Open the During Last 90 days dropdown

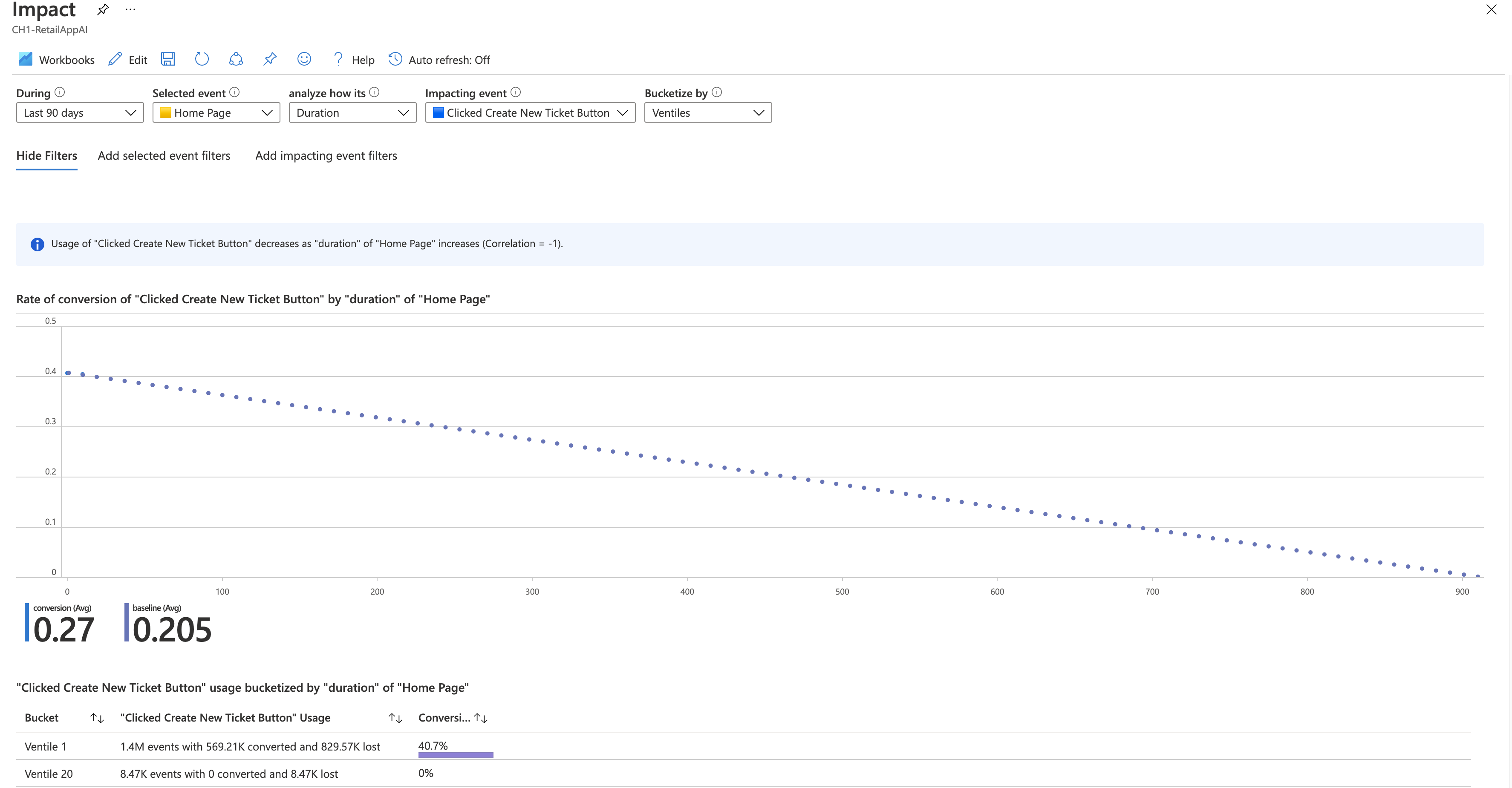80,112
